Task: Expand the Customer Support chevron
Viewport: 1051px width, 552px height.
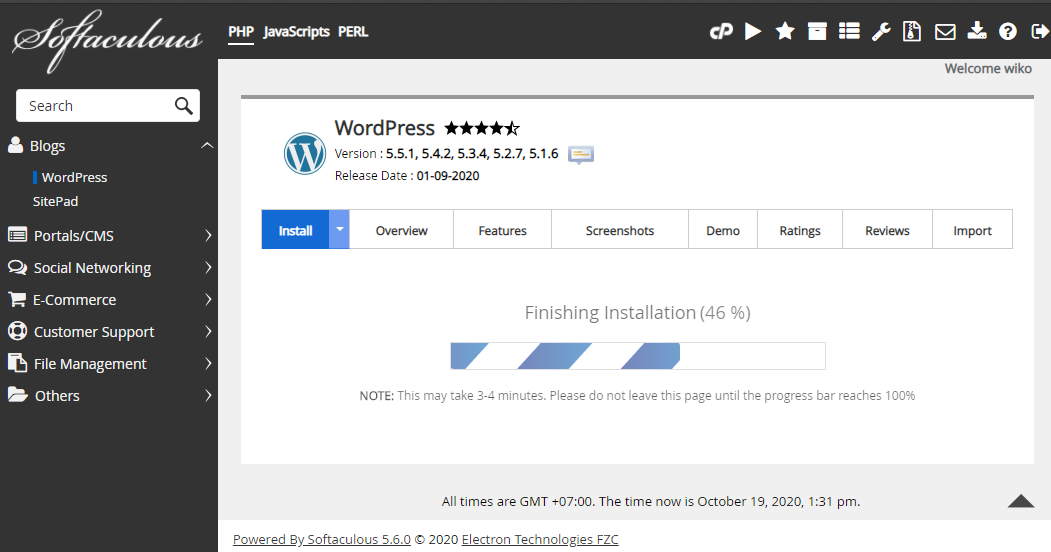Action: tap(208, 331)
